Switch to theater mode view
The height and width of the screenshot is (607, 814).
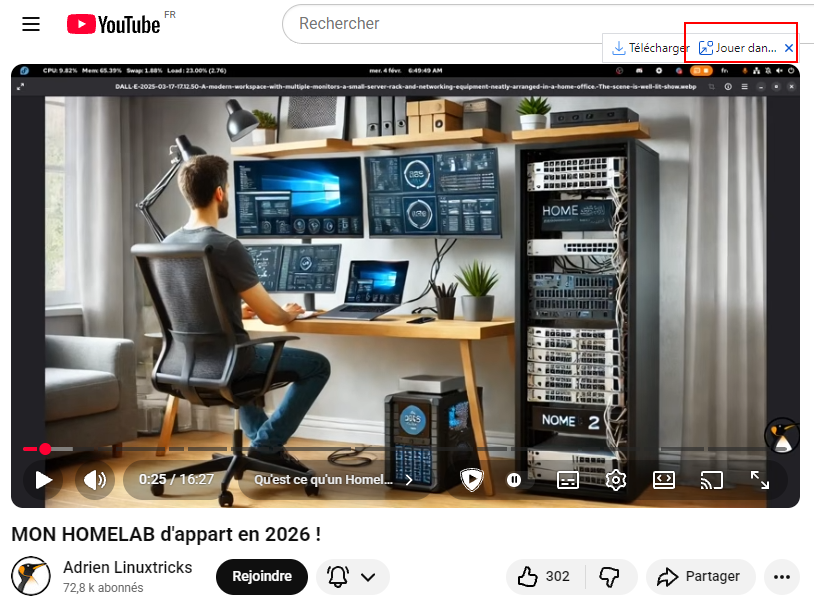coord(664,480)
